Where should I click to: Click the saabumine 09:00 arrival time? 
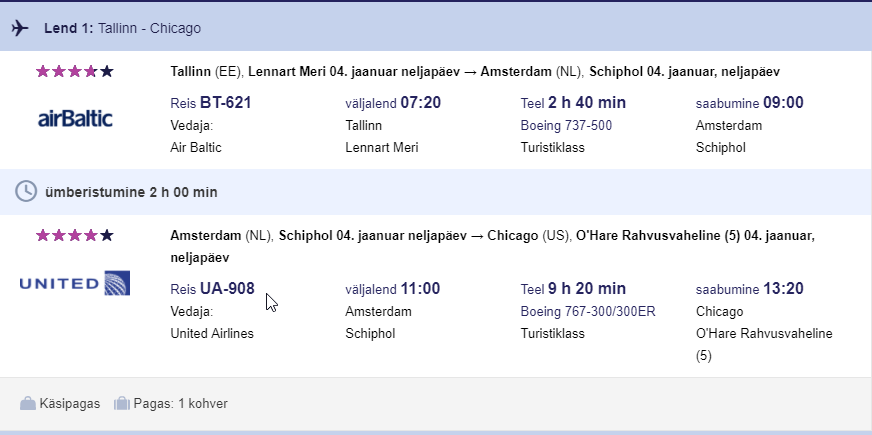pyautogui.click(x=749, y=102)
